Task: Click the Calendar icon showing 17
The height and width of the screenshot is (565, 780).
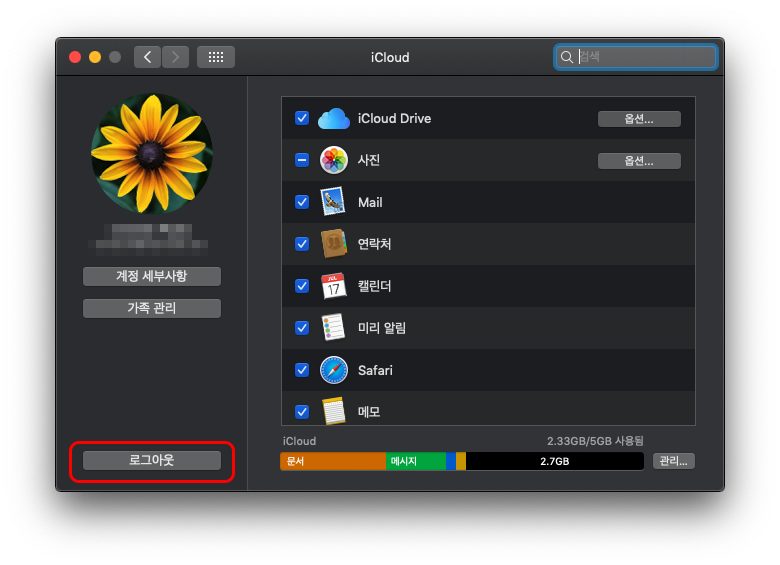Action: click(333, 285)
